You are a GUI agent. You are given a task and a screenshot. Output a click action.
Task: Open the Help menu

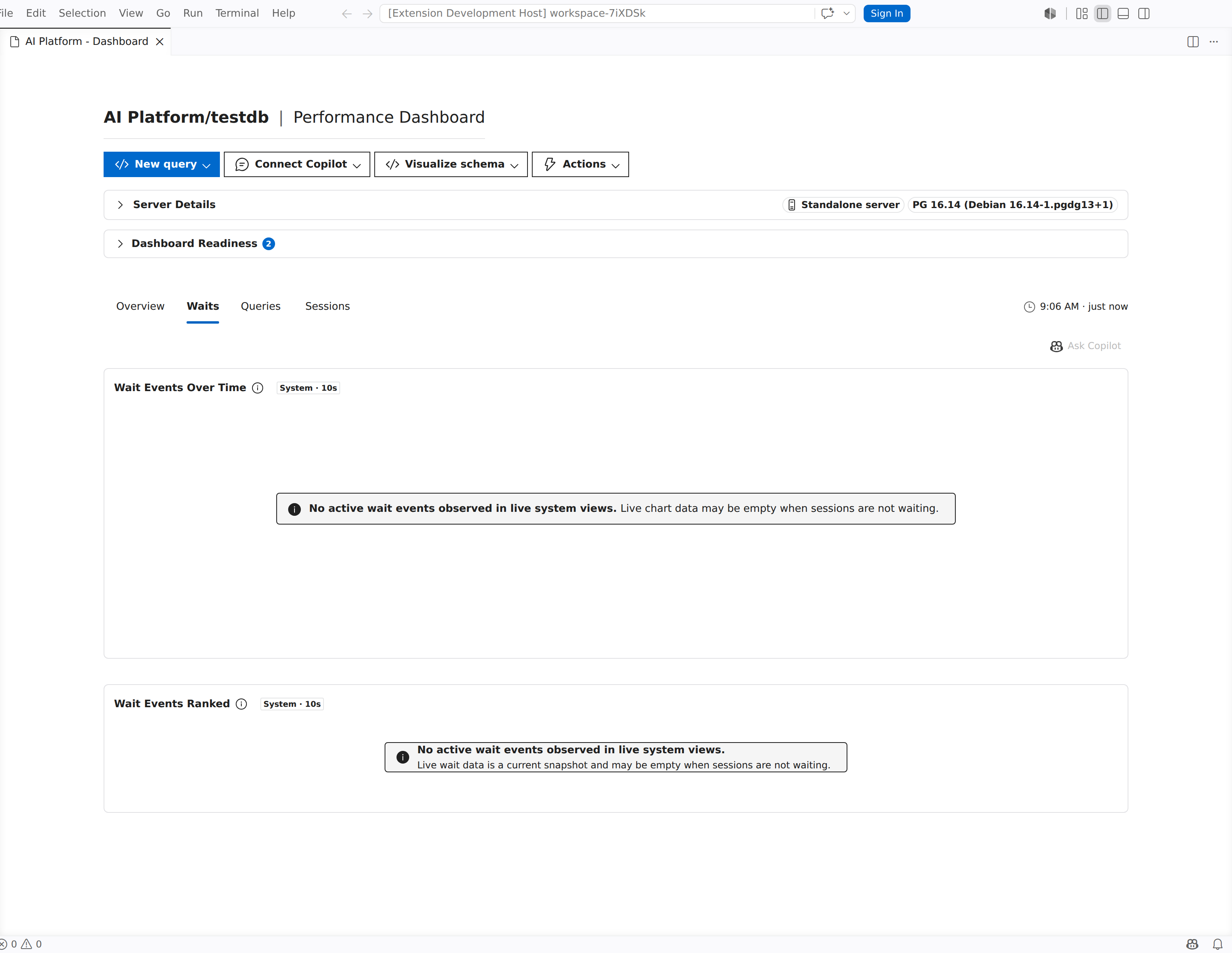point(283,14)
